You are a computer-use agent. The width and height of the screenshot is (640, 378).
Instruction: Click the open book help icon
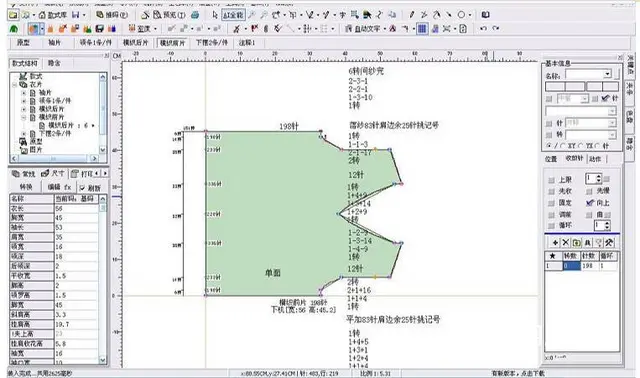tap(485, 15)
